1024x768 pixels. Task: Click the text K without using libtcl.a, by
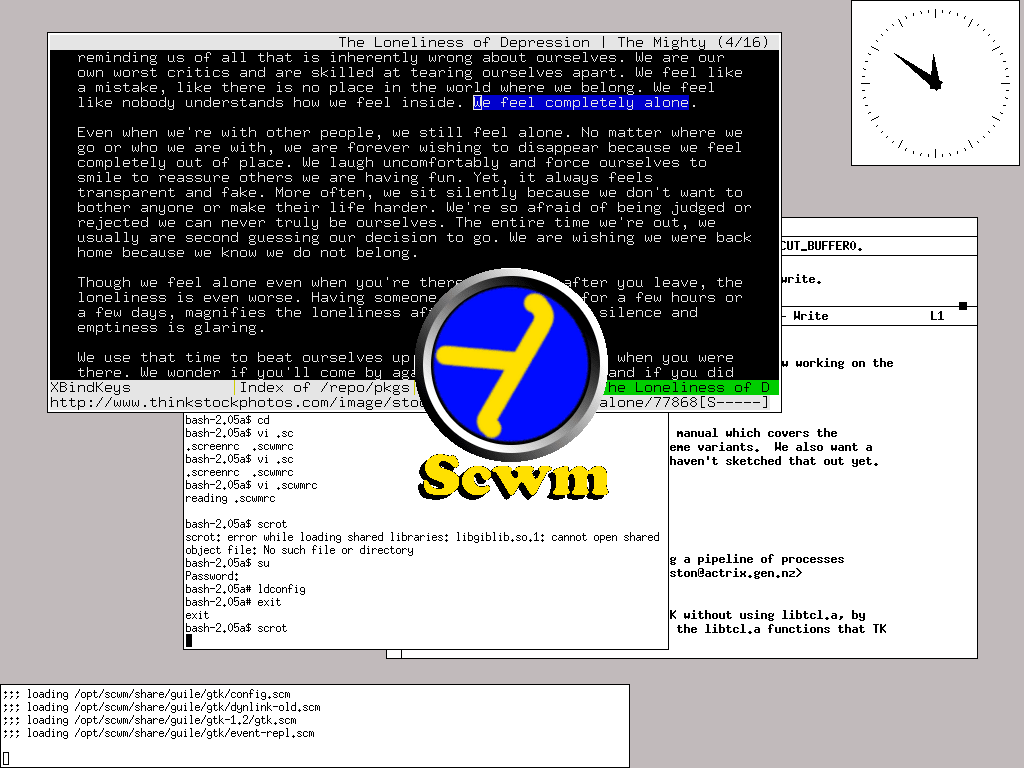(x=767, y=615)
